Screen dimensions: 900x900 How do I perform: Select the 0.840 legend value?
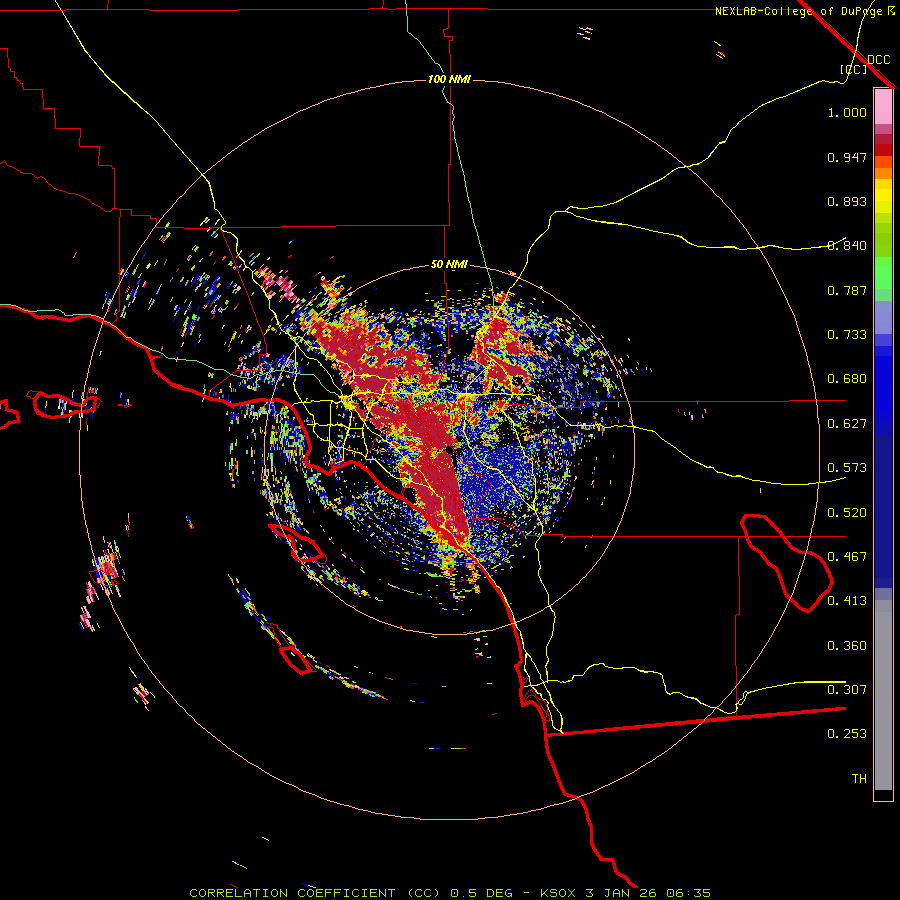click(847, 246)
